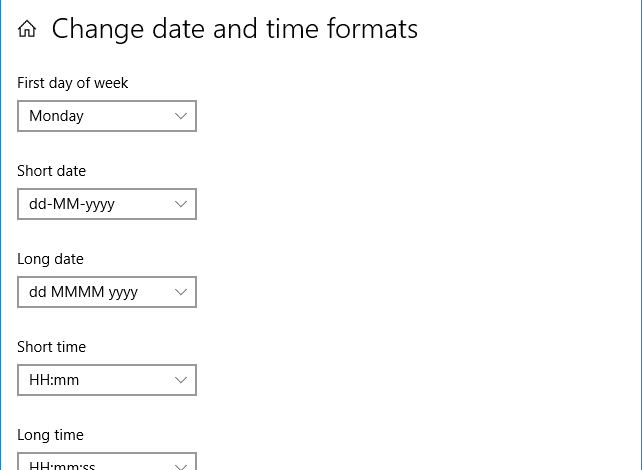The width and height of the screenshot is (642, 470).
Task: Click the Short date label
Action: 52,171
